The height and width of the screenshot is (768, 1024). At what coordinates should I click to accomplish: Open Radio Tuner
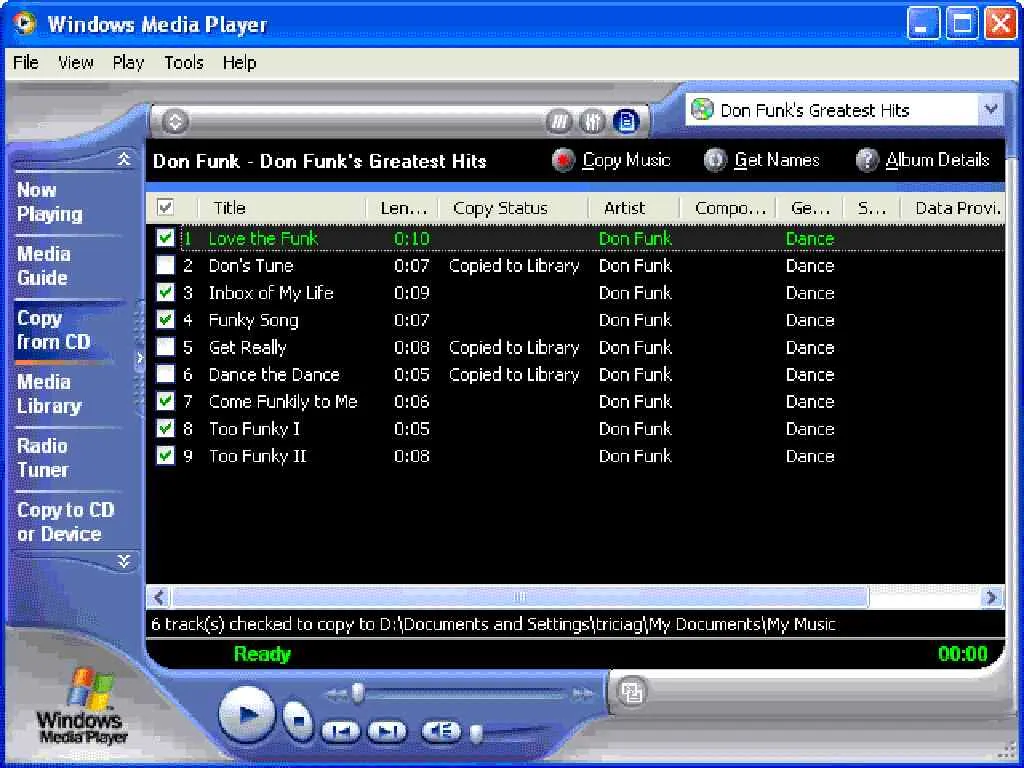point(42,458)
